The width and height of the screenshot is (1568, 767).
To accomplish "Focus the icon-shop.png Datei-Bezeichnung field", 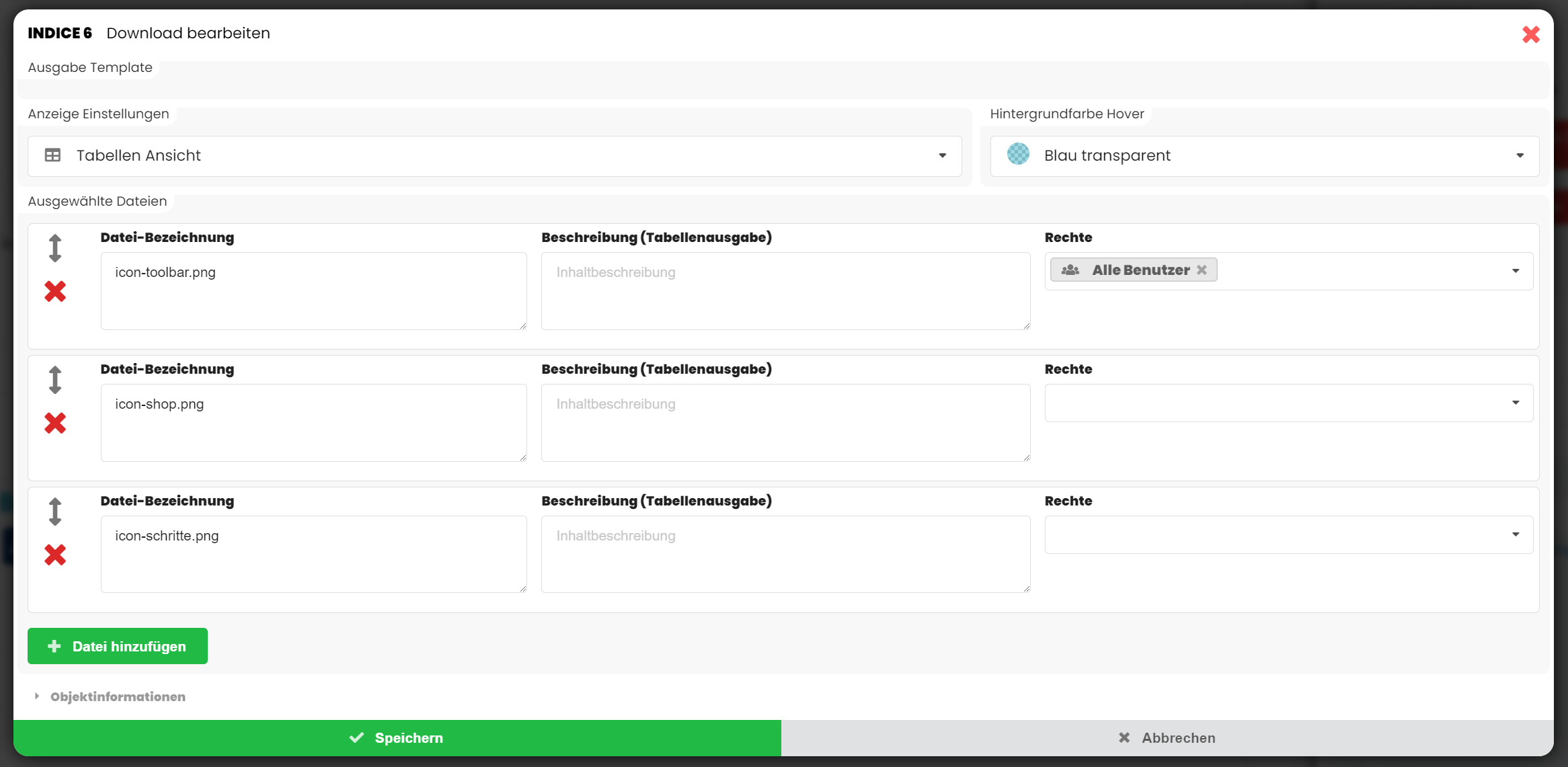I will point(313,422).
